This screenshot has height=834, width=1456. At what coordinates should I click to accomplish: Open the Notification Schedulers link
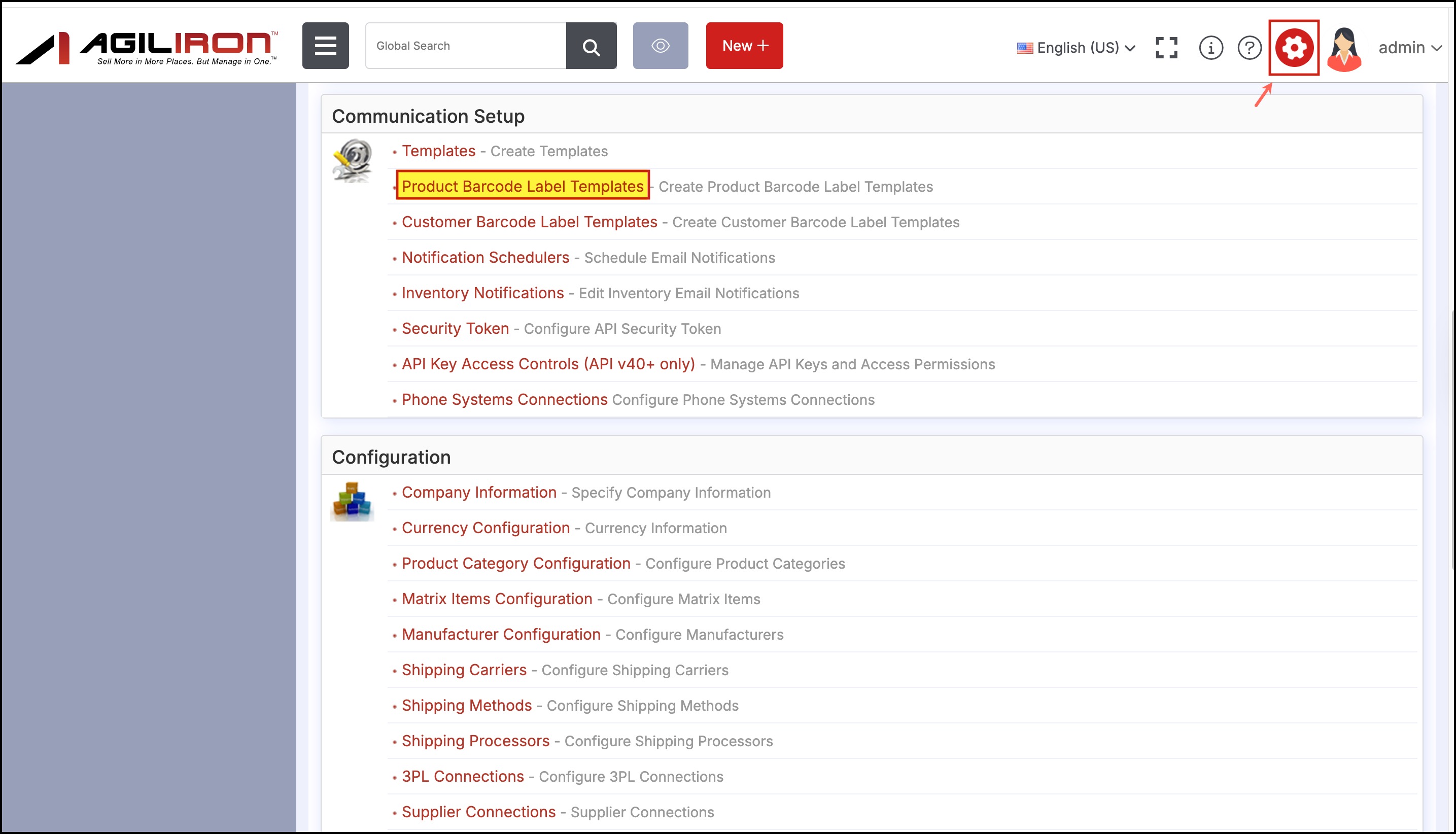(x=485, y=257)
